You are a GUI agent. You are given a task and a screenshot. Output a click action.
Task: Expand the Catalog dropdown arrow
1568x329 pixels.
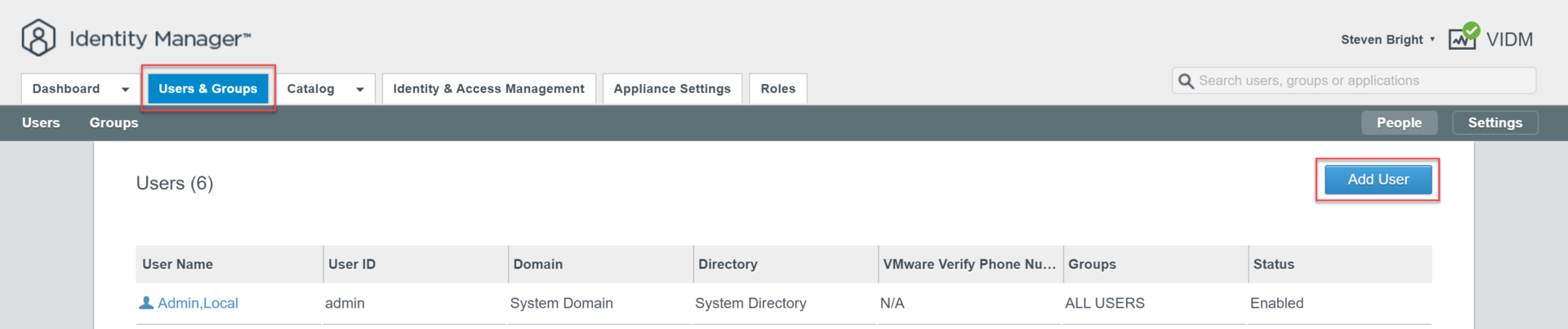click(x=359, y=89)
